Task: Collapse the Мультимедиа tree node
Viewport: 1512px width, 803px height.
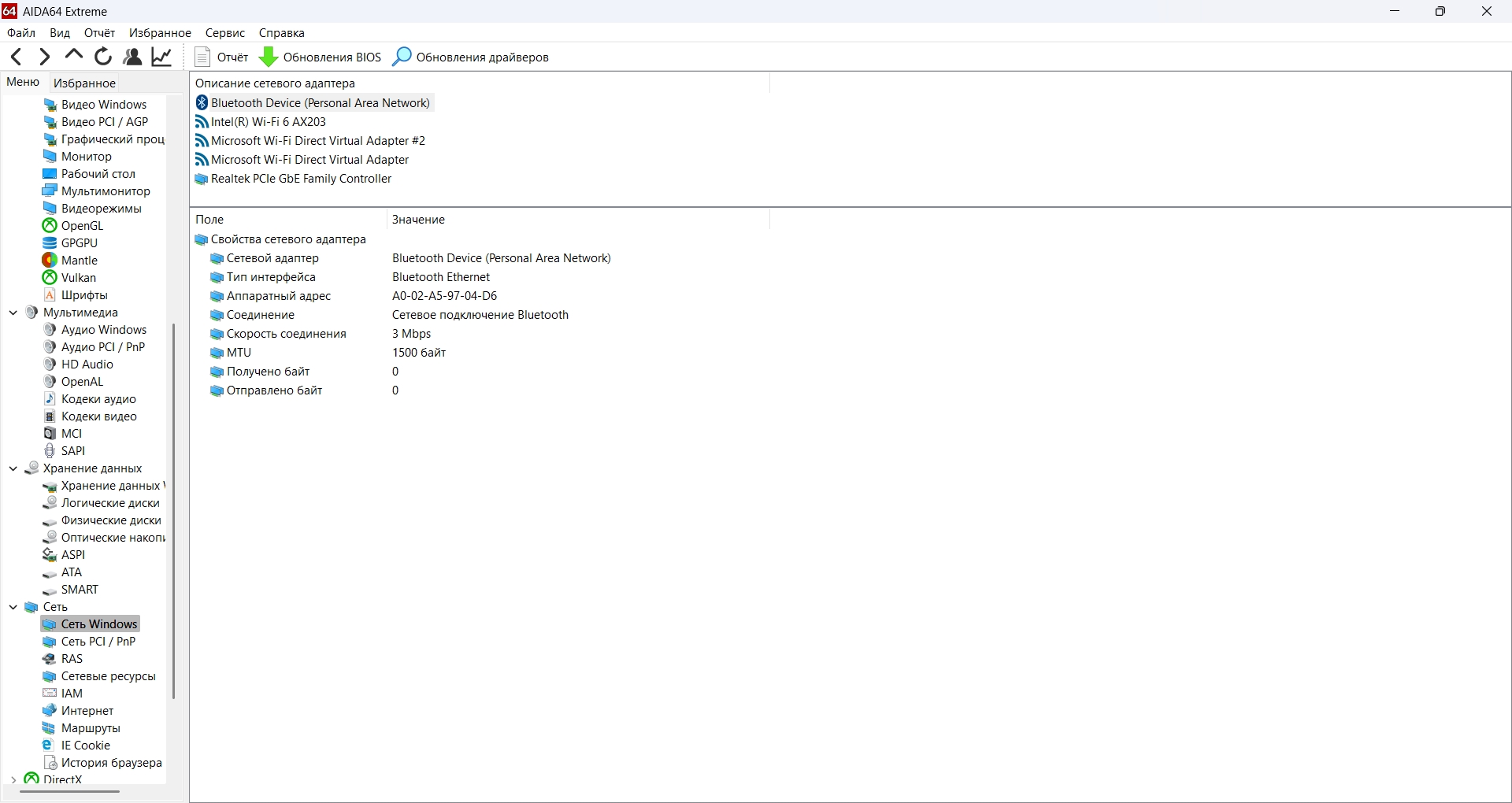Action: click(x=13, y=313)
